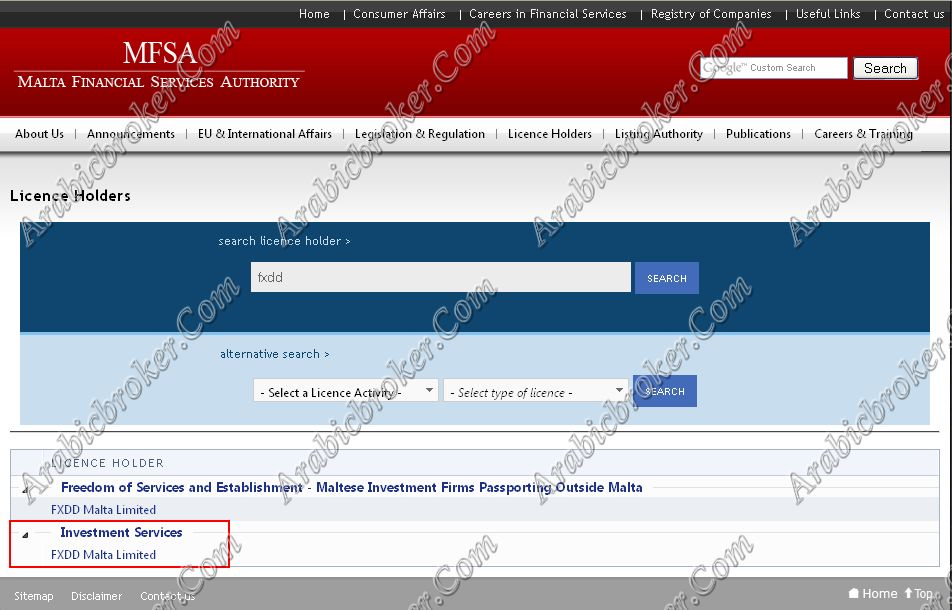Collapse the Freedom of Services and Establishment group

[25, 489]
